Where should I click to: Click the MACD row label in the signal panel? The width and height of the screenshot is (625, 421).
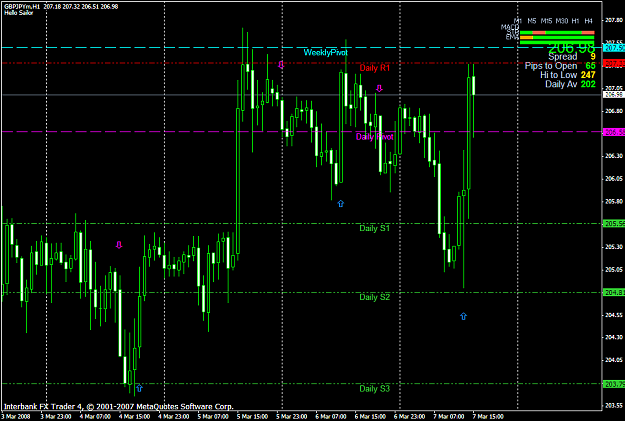(x=510, y=27)
